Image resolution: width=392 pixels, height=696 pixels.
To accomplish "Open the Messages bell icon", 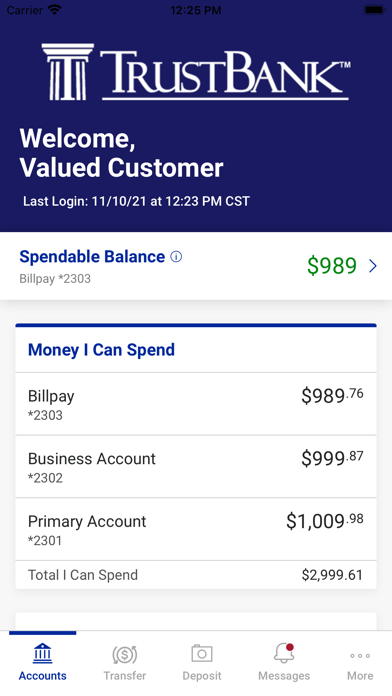I will coord(284,653).
